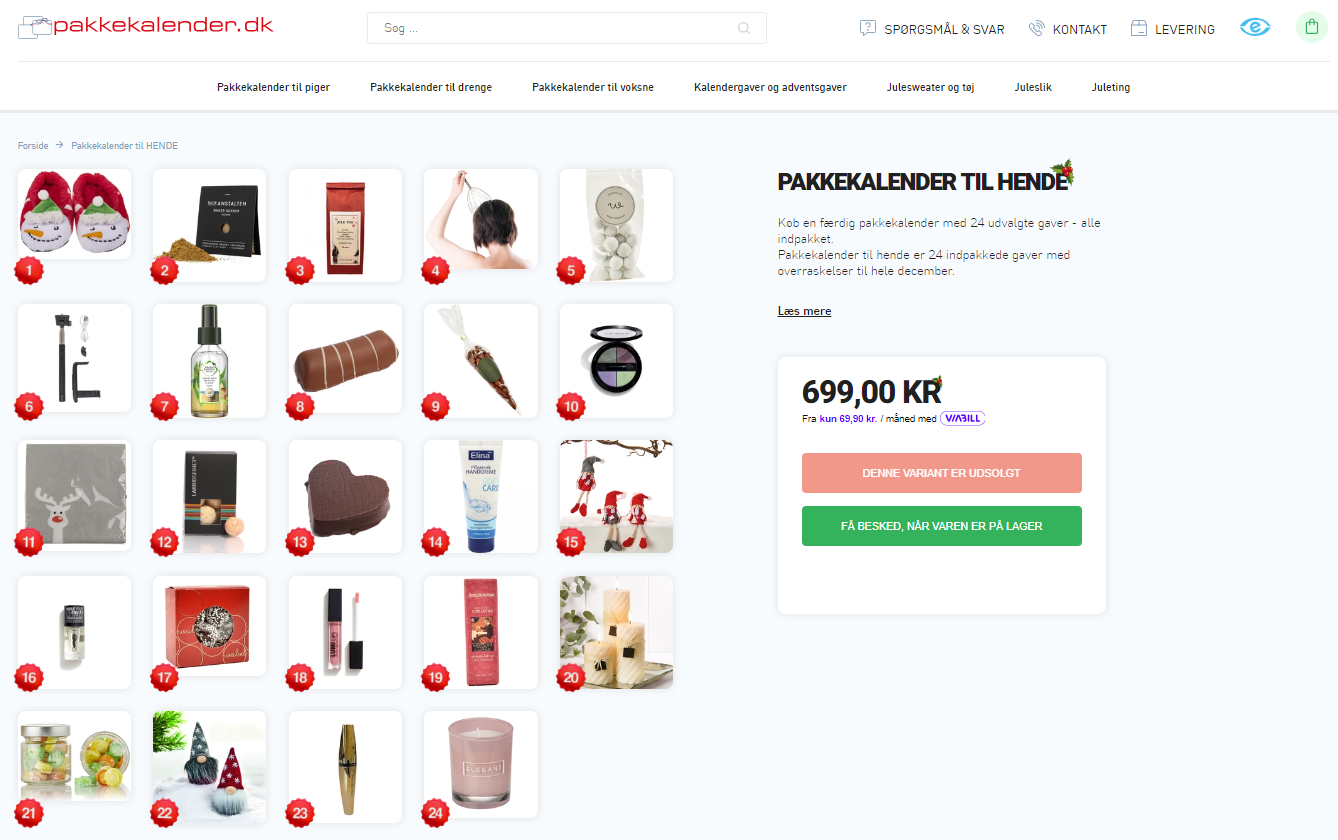Click the Kontakt phone icon
This screenshot has height=840, width=1338.
(x=1037, y=28)
